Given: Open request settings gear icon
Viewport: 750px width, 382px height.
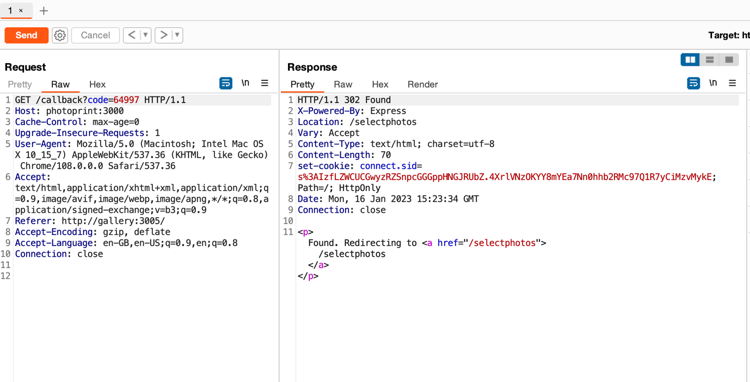Looking at the screenshot, I should point(60,35).
